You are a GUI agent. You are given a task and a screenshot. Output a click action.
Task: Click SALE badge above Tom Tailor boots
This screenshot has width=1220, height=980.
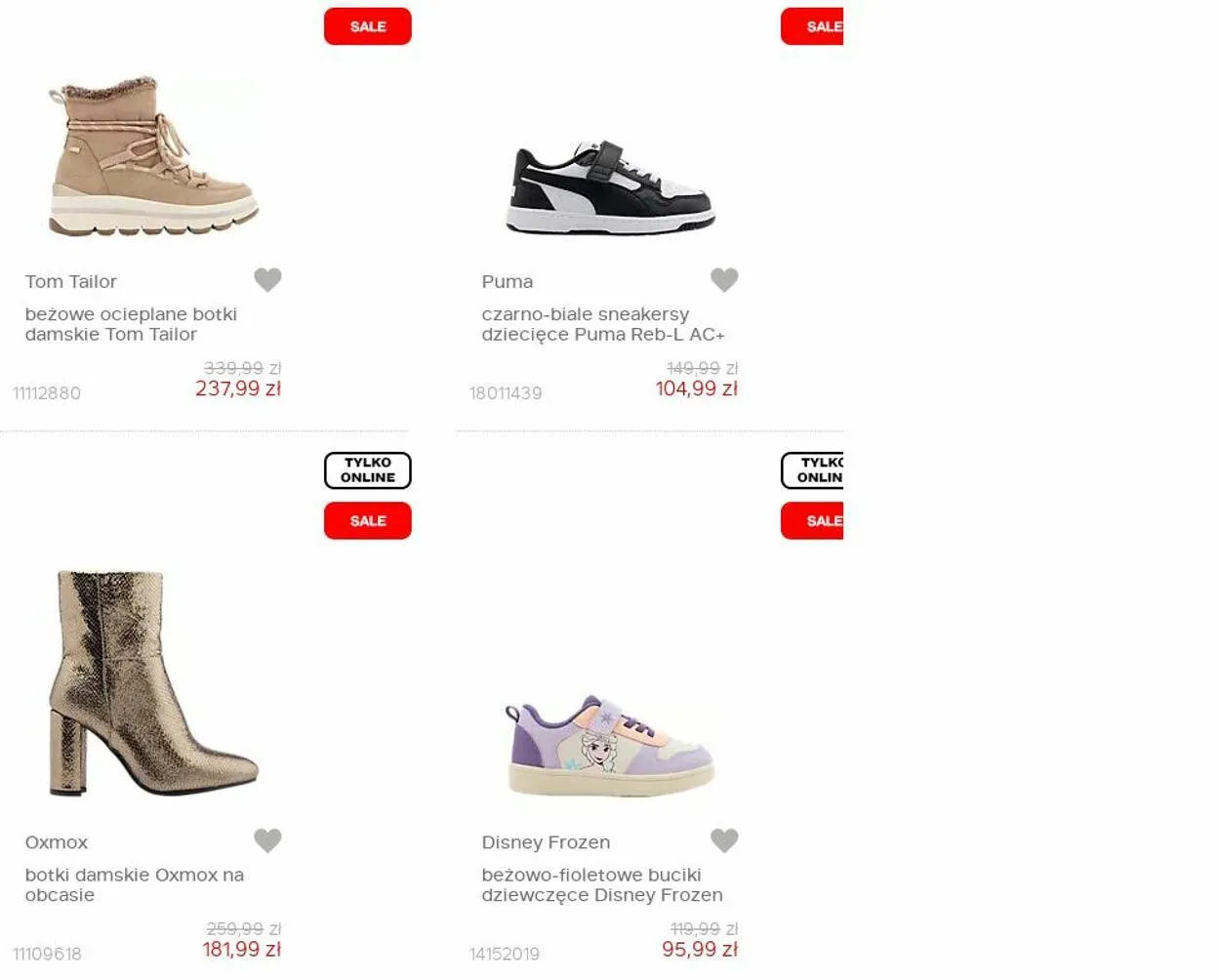[367, 26]
